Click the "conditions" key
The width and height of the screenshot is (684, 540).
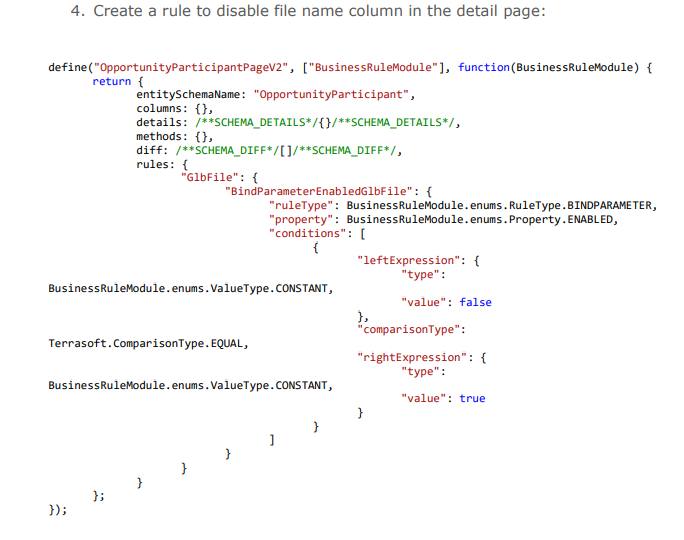[308, 233]
